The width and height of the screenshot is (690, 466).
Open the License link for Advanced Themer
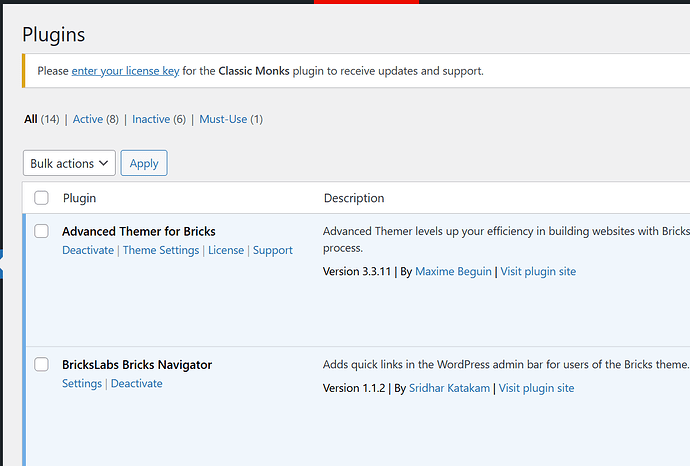[226, 250]
